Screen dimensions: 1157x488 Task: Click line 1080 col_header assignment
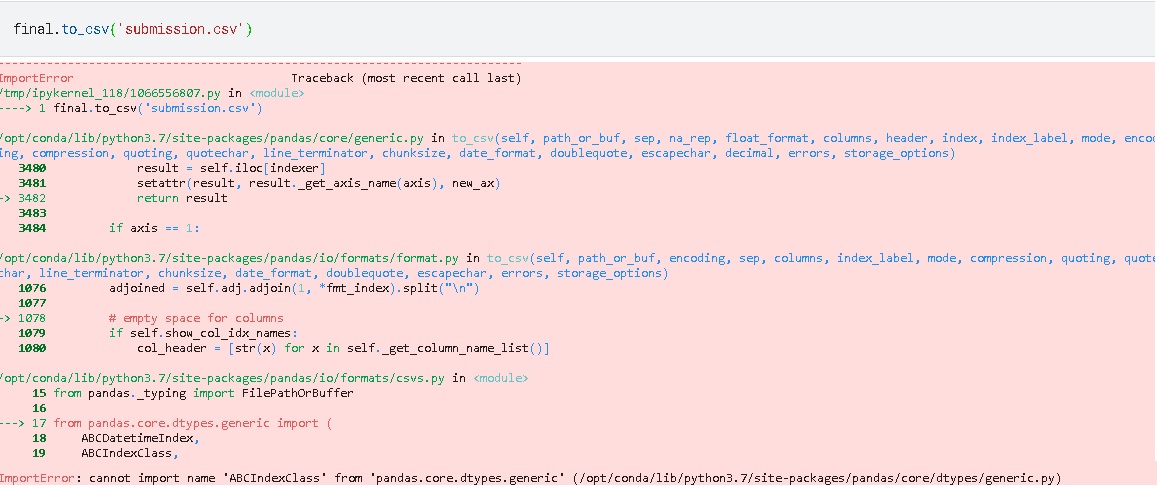[343, 348]
